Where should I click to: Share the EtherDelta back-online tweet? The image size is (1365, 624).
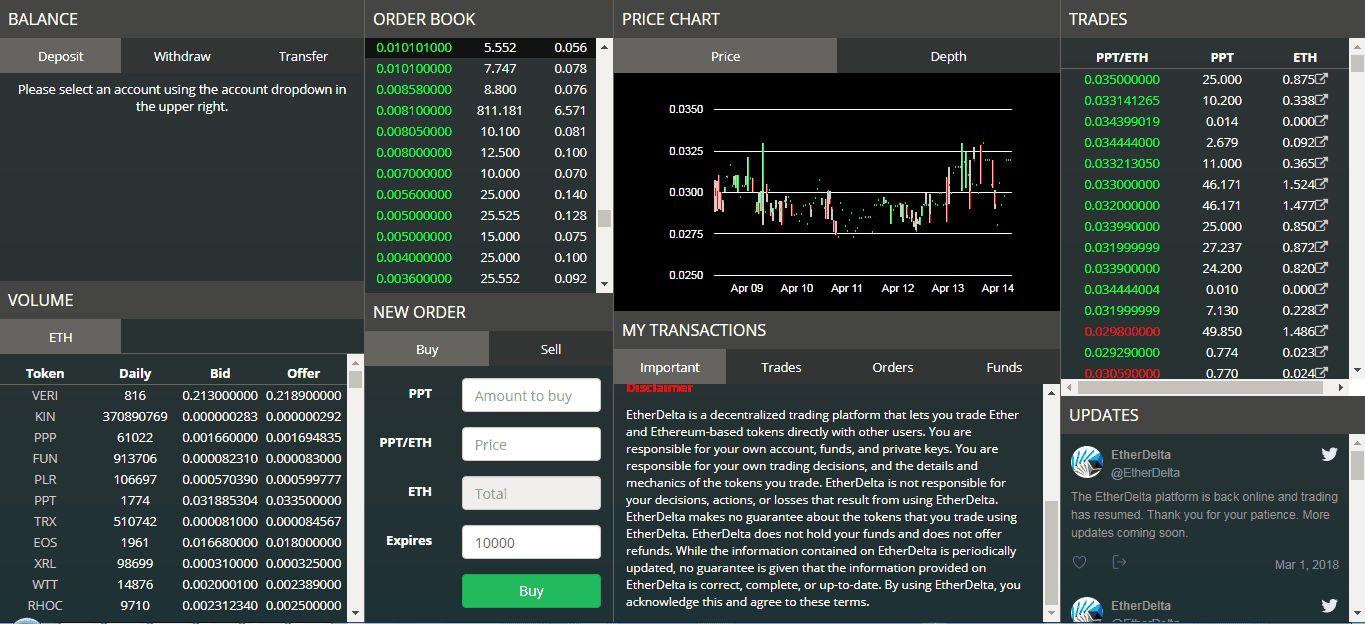coord(1119,563)
